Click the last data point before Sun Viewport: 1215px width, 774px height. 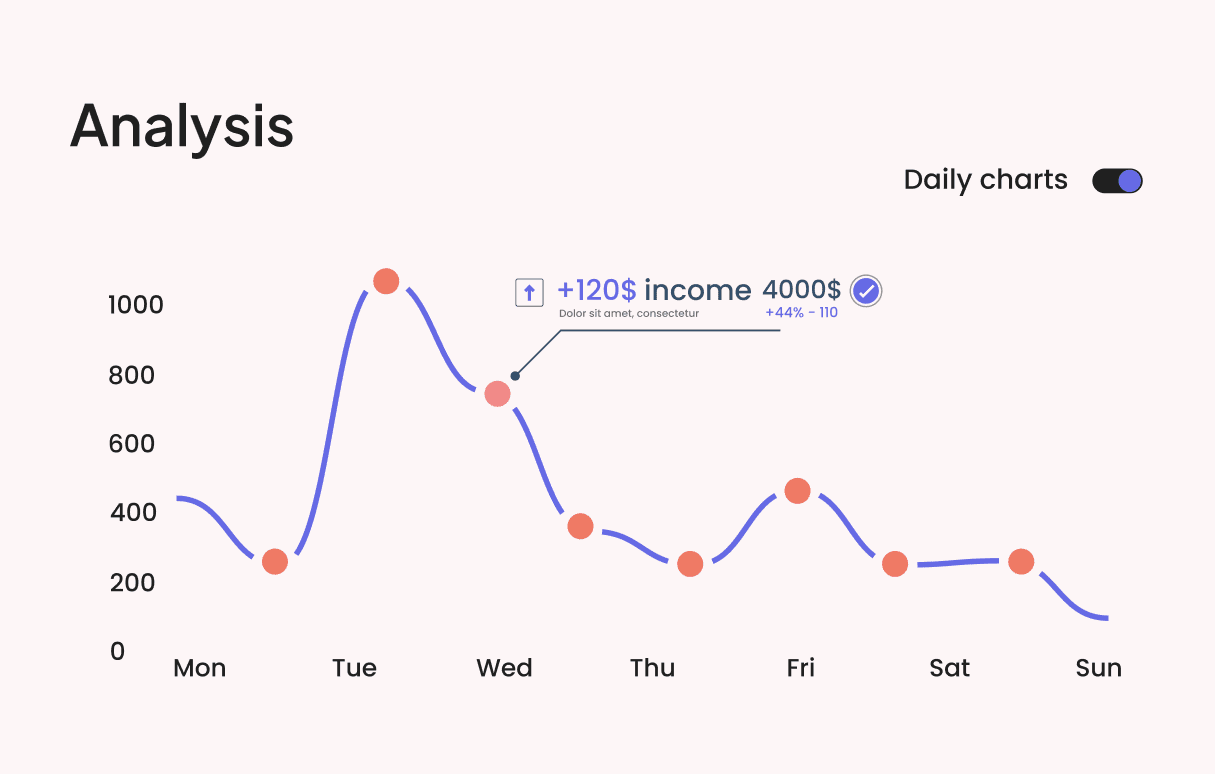point(1021,561)
